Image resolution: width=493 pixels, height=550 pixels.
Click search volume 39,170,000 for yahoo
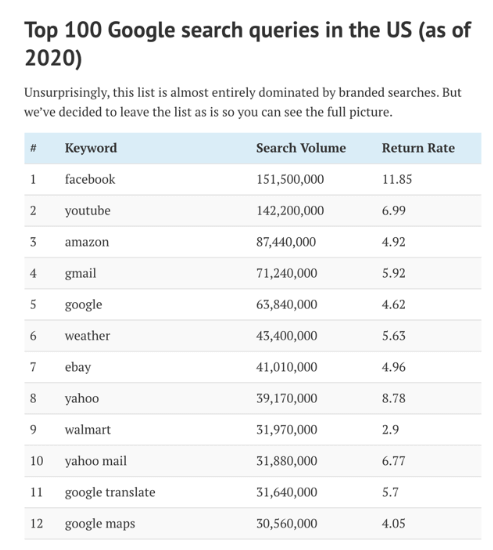click(x=286, y=398)
